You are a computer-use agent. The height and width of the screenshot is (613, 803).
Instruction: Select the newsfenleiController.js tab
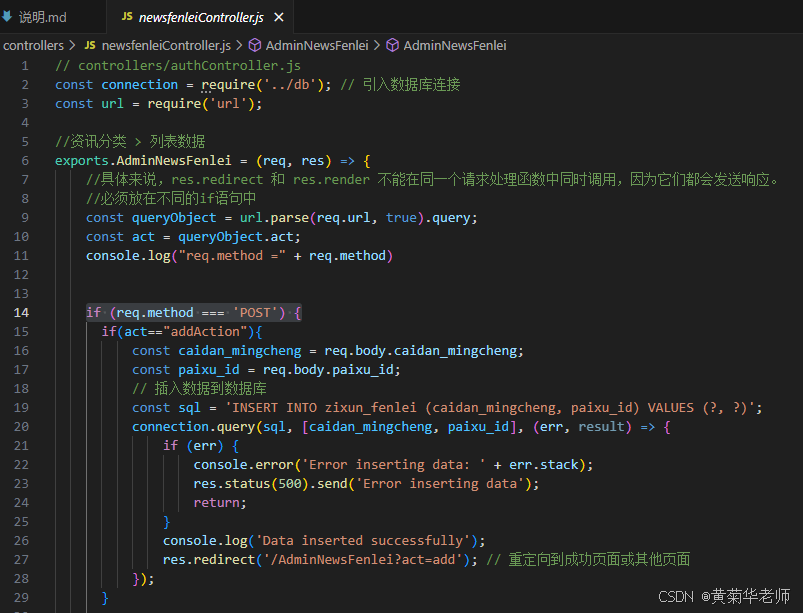coord(201,17)
